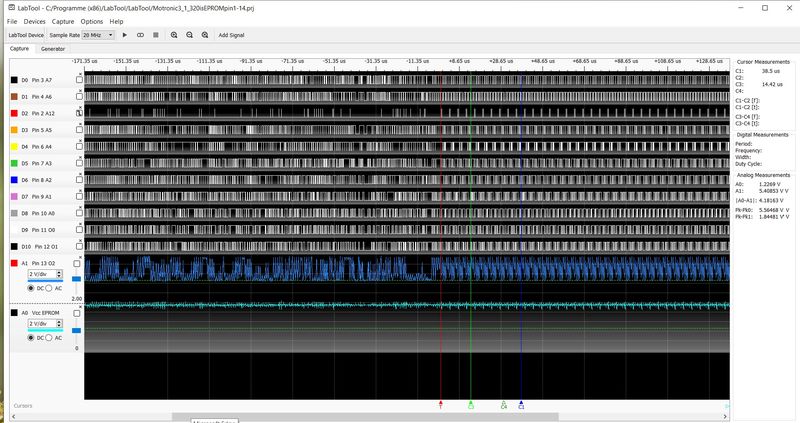Click the black color swatch for A0 Vcc EPROM
Viewport: 800px width, 423px height.
[x=14, y=313]
